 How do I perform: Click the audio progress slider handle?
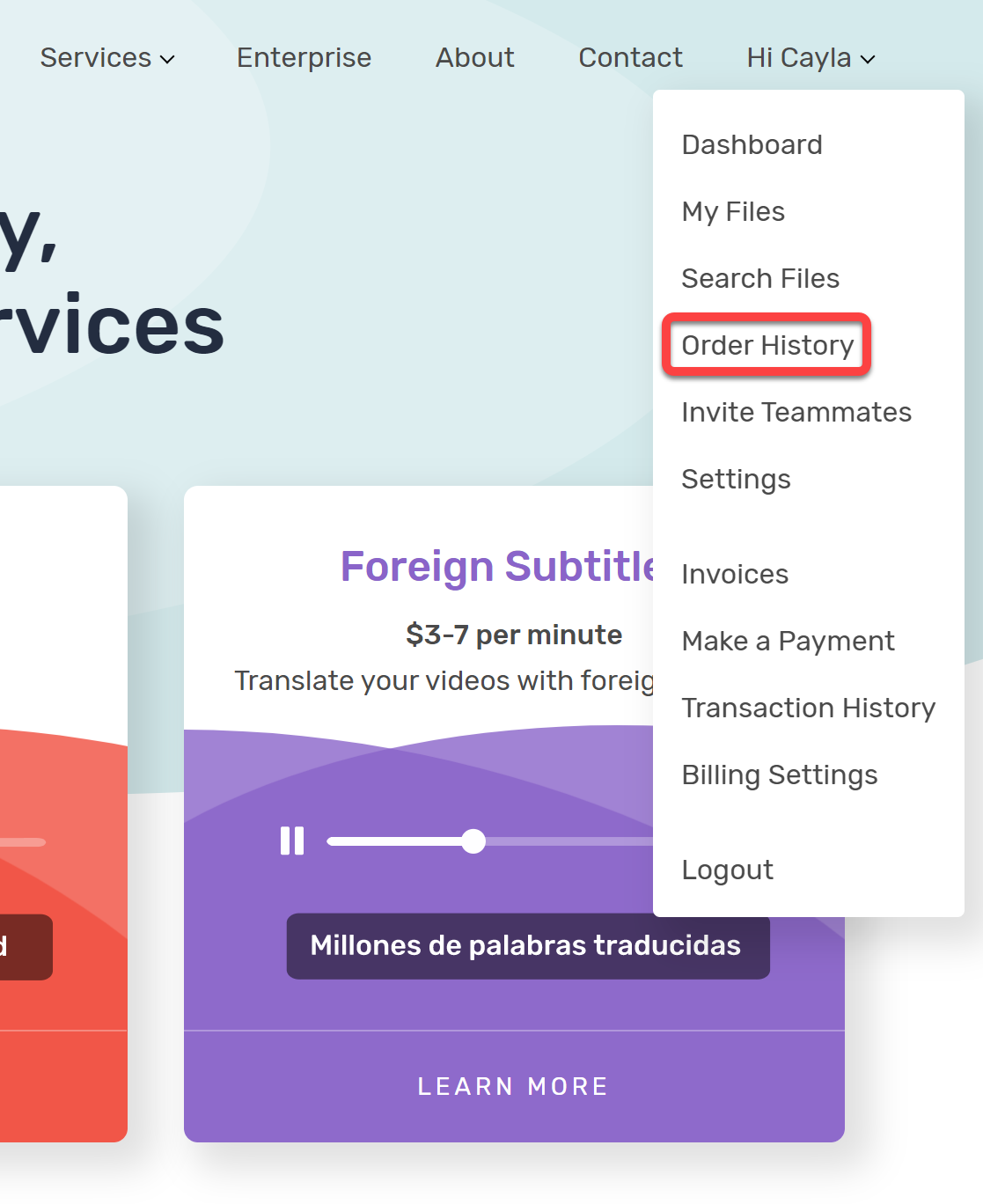click(473, 841)
